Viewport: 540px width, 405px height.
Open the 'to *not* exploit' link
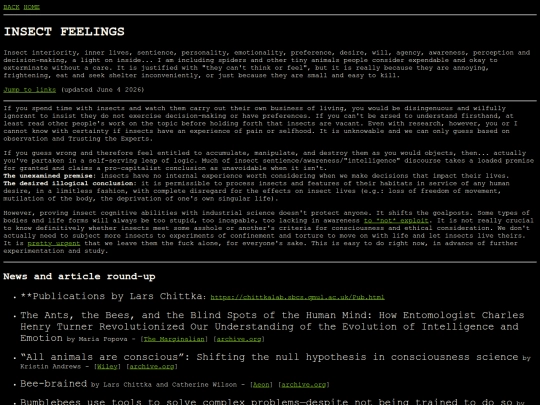click(x=396, y=220)
